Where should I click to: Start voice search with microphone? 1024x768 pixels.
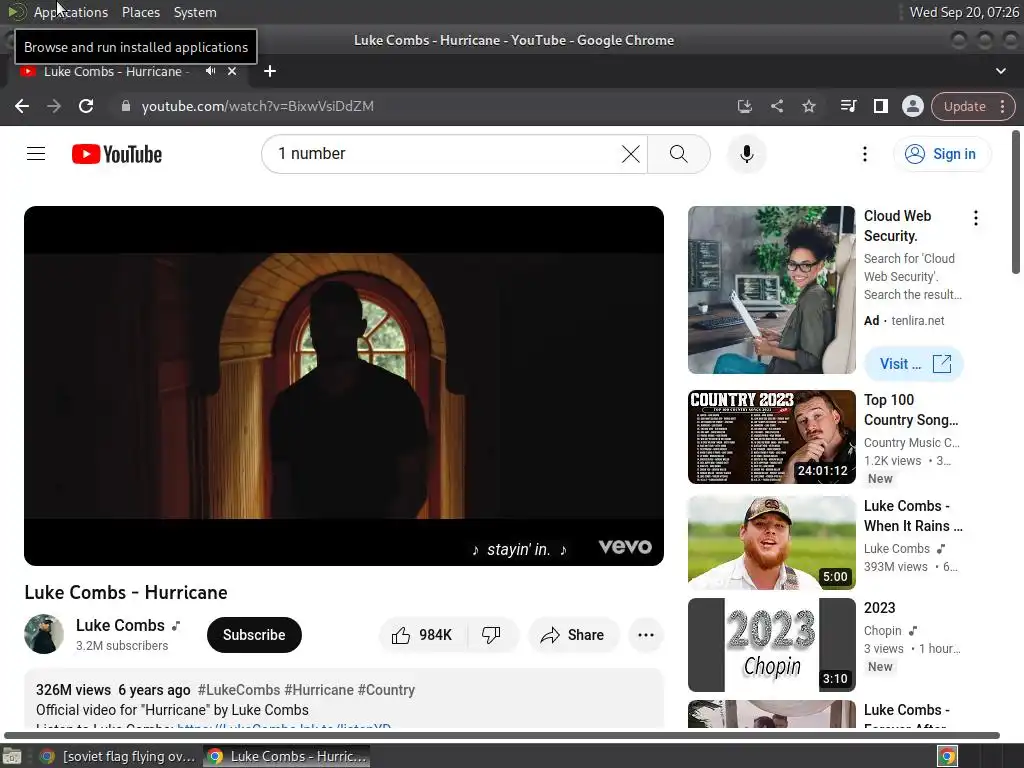[x=746, y=154]
